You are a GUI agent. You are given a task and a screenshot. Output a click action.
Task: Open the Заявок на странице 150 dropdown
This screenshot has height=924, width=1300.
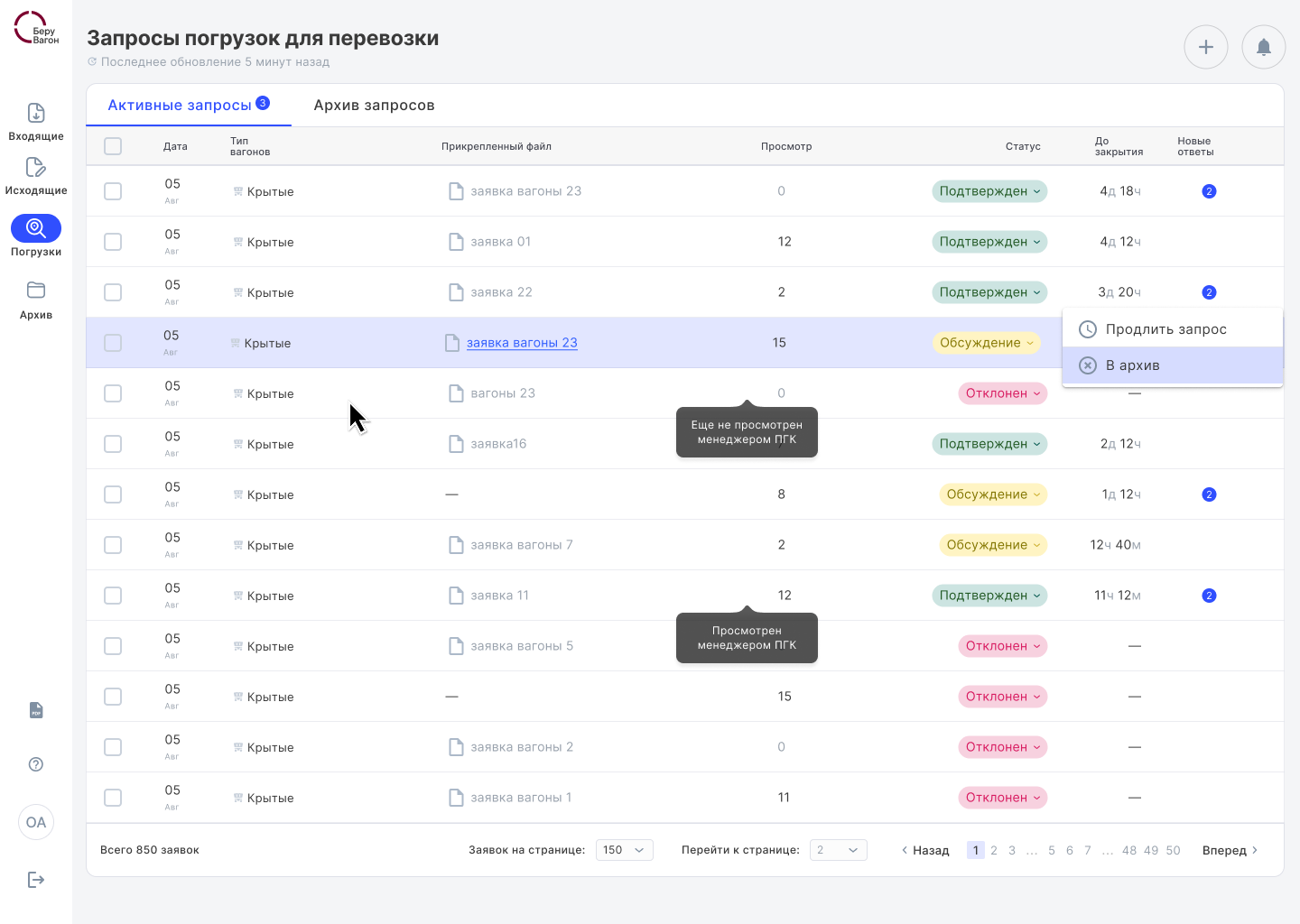pos(624,850)
